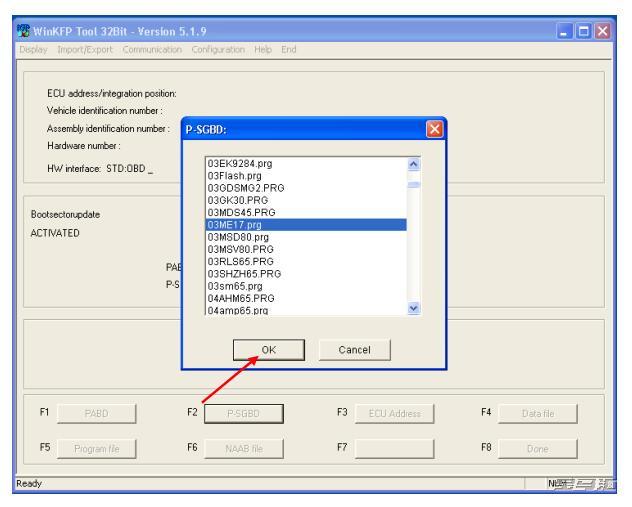Click the scrollbar thumb in file list
The image size is (632, 507).
(414, 185)
